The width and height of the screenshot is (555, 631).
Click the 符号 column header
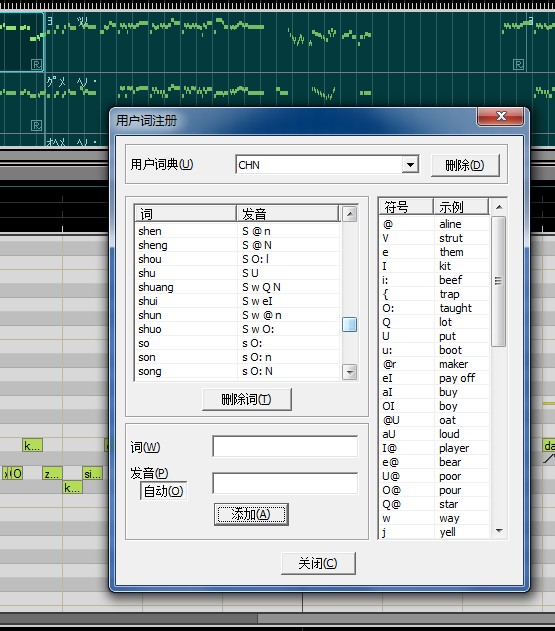pos(406,207)
